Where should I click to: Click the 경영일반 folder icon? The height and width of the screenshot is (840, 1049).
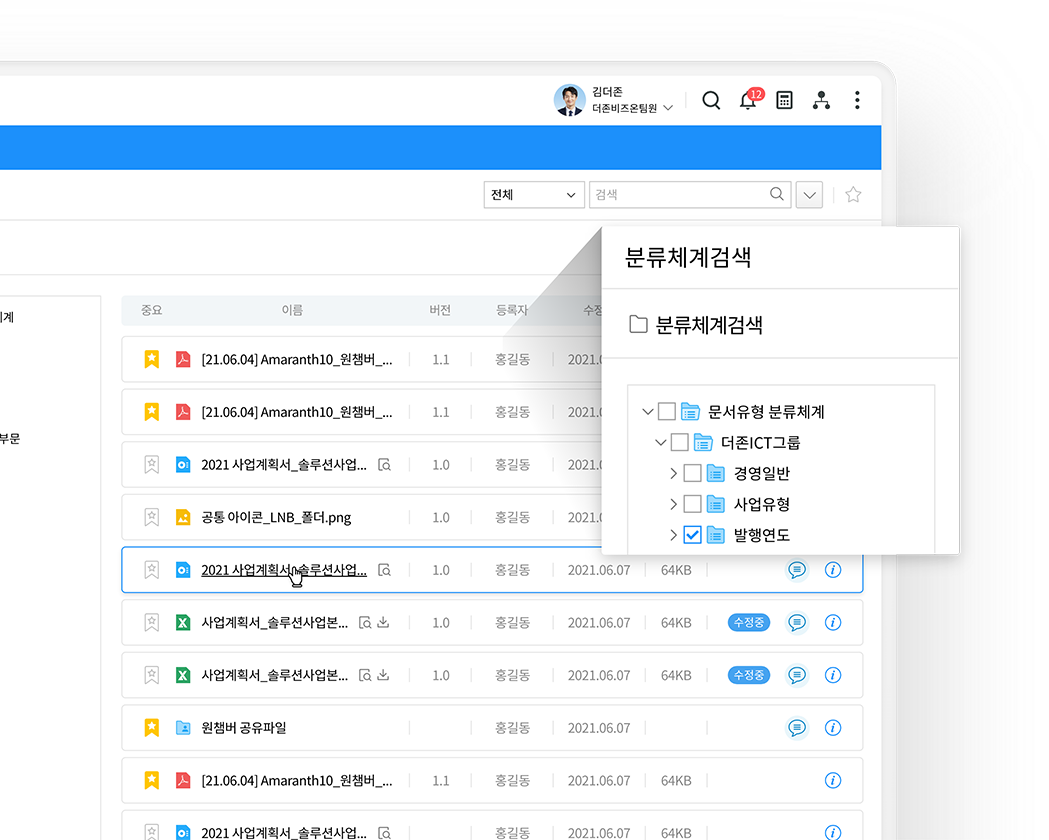[716, 474]
